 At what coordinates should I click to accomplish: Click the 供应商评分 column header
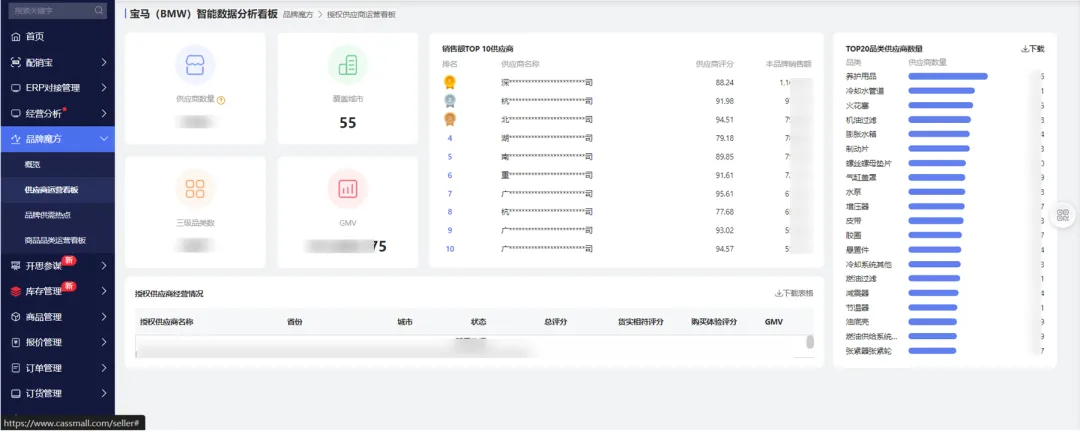(x=714, y=64)
